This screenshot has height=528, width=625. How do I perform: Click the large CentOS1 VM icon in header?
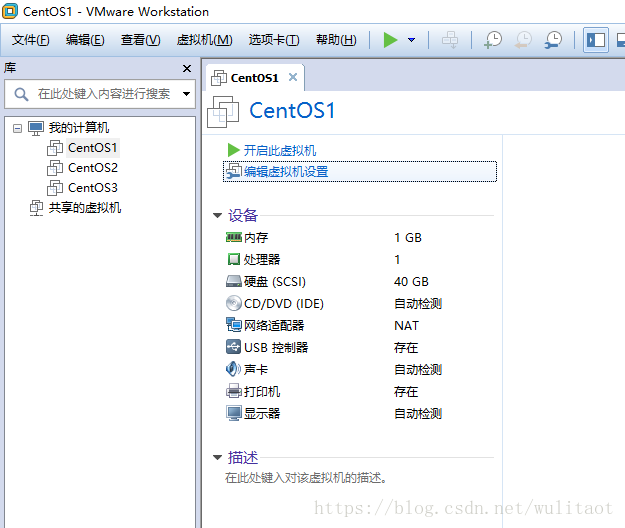coord(223,112)
